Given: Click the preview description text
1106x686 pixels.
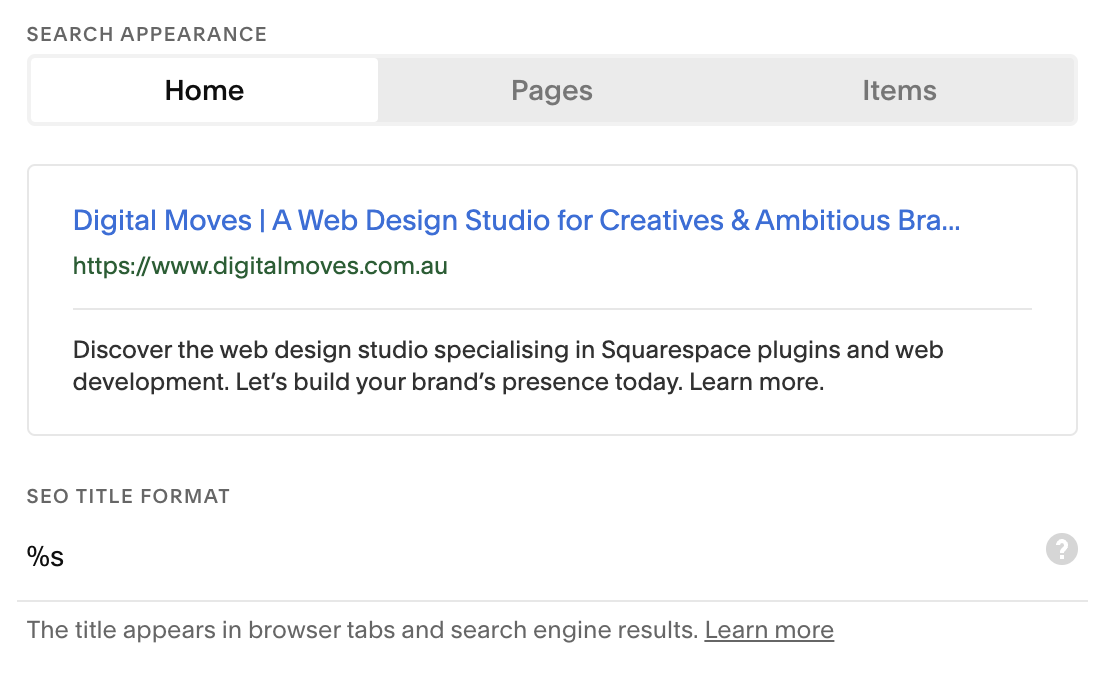Looking at the screenshot, I should 508,366.
